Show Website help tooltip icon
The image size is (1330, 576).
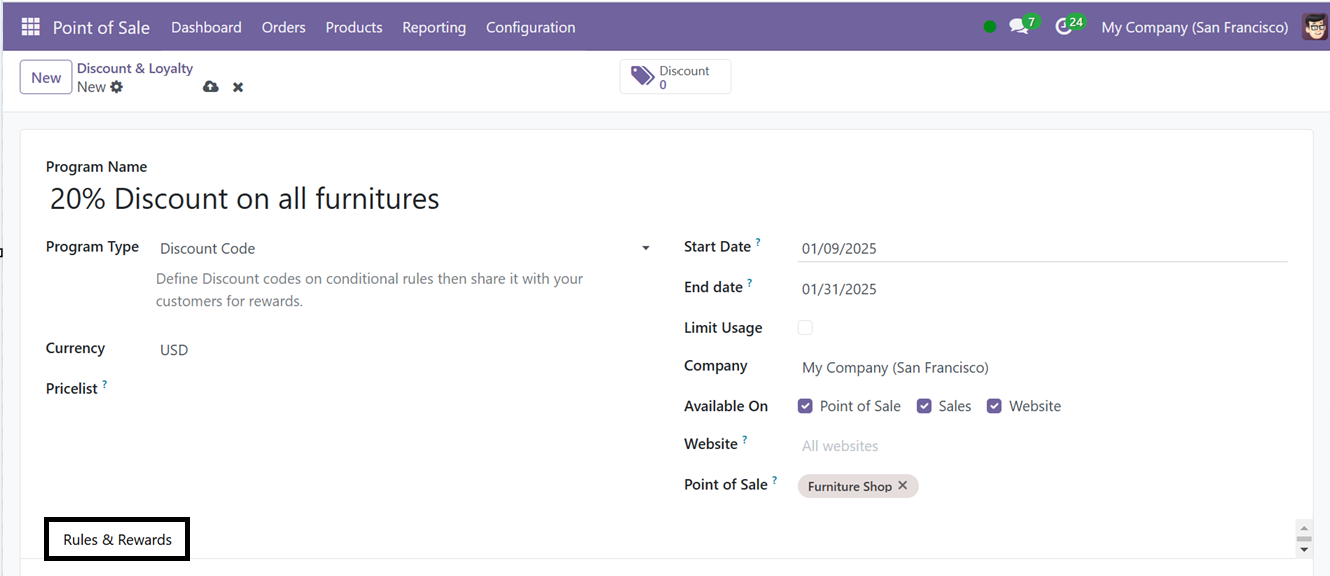(745, 439)
